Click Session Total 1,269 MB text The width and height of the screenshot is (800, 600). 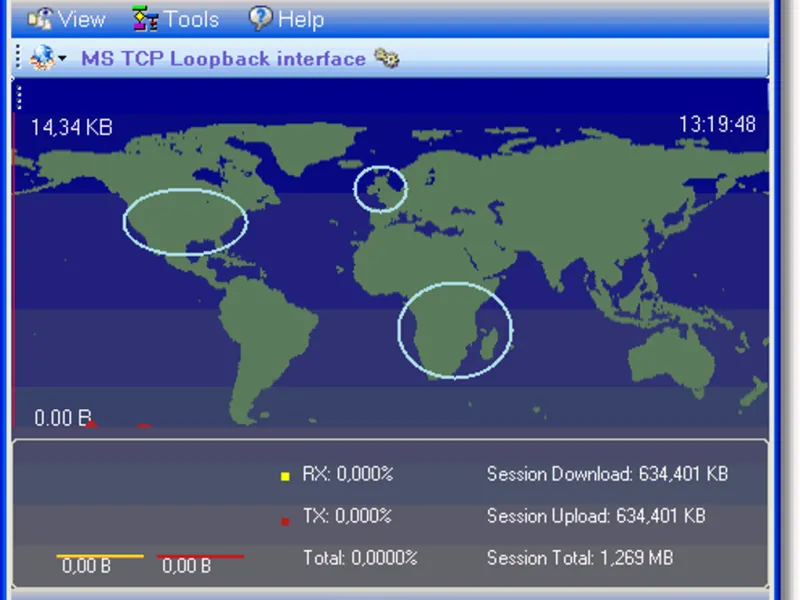point(580,558)
